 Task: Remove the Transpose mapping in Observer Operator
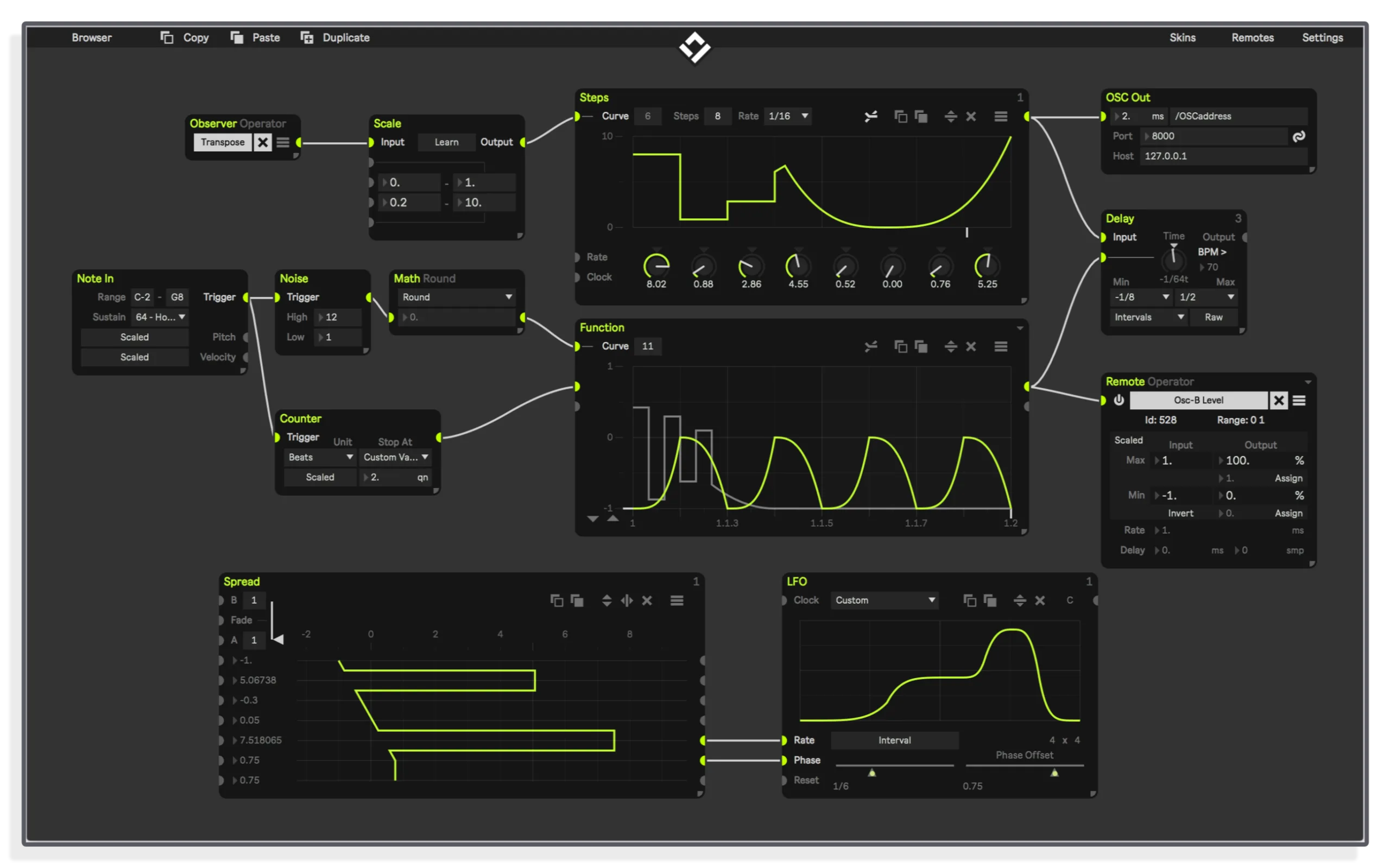262,142
